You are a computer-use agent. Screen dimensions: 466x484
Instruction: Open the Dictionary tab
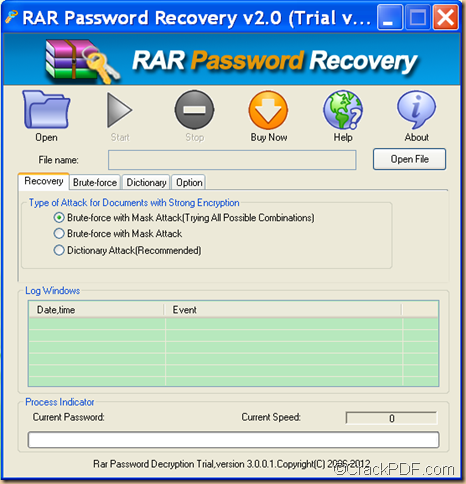pyautogui.click(x=146, y=183)
